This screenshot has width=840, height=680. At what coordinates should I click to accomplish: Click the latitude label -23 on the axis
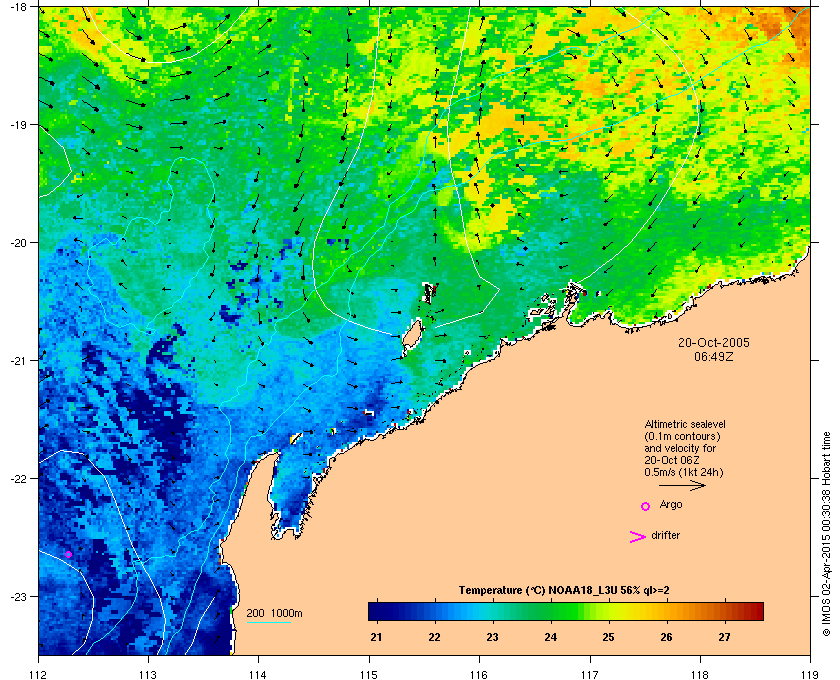pos(19,596)
